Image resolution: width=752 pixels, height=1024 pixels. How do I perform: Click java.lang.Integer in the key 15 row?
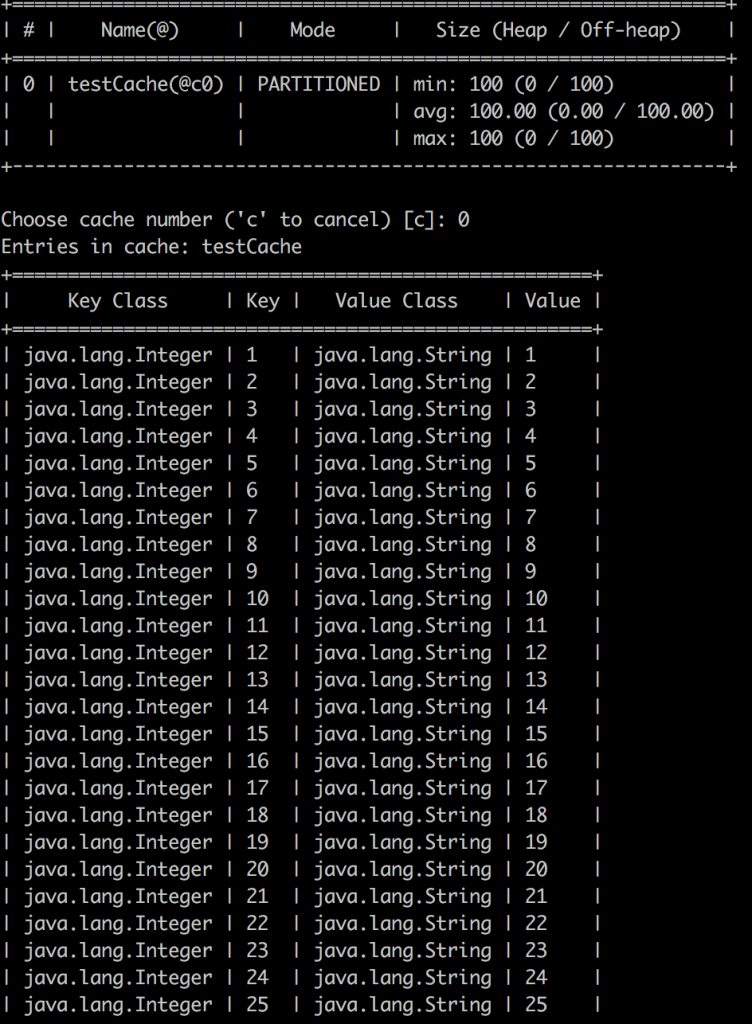(118, 734)
